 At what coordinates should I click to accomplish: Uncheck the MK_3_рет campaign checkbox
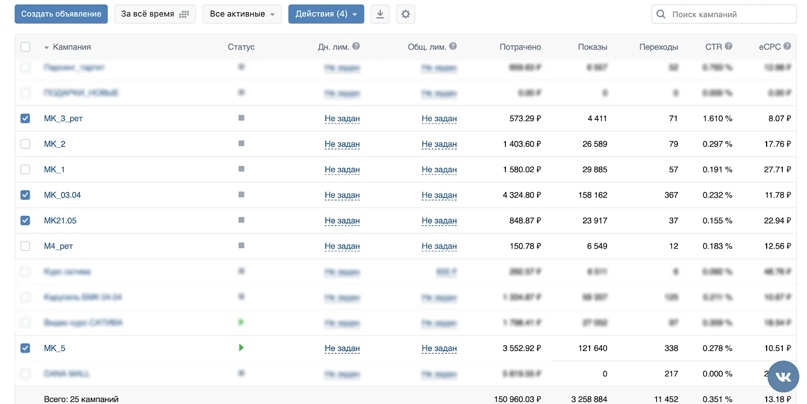click(25, 118)
